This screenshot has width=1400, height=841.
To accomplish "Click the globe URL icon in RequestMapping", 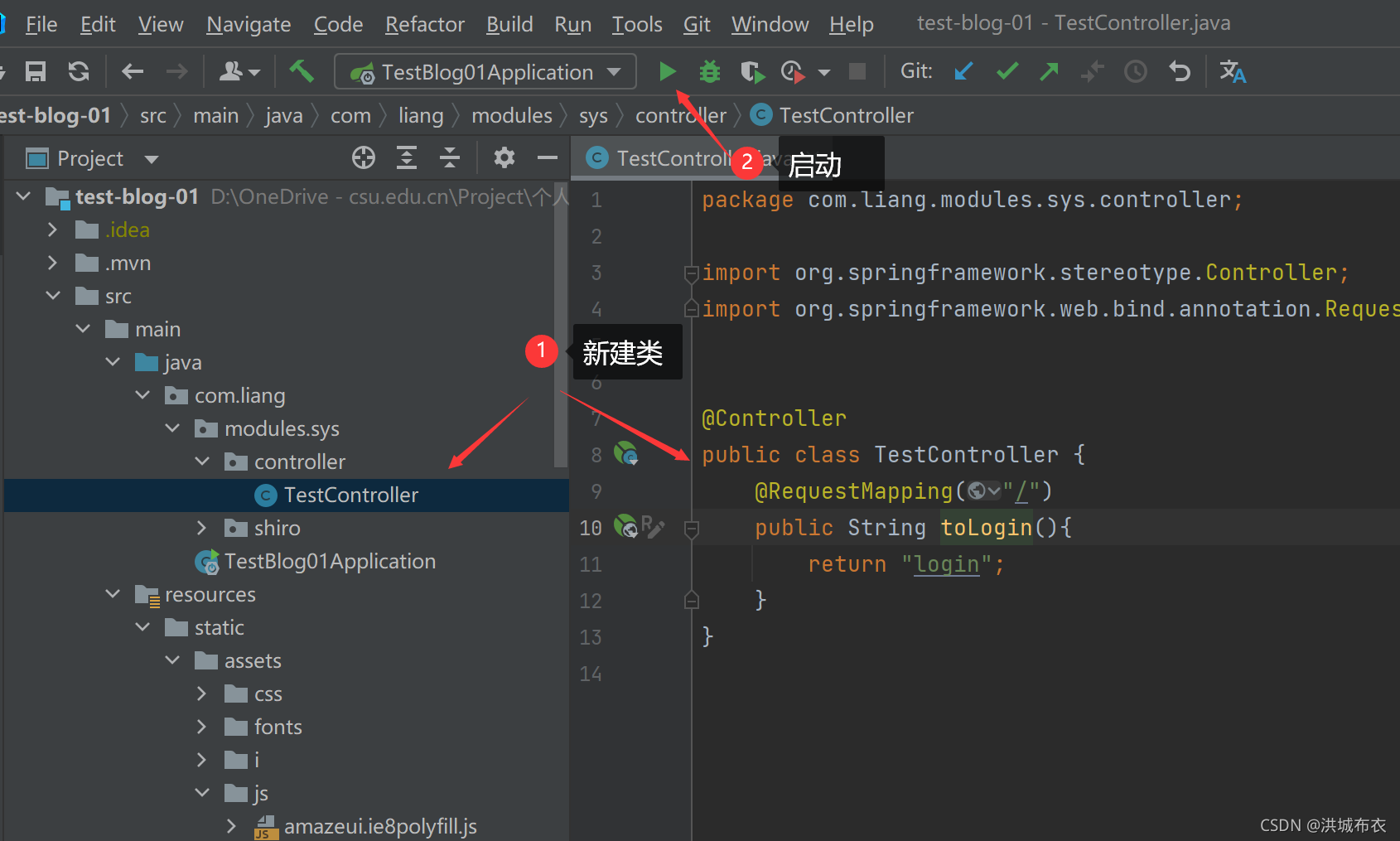I will coord(983,491).
